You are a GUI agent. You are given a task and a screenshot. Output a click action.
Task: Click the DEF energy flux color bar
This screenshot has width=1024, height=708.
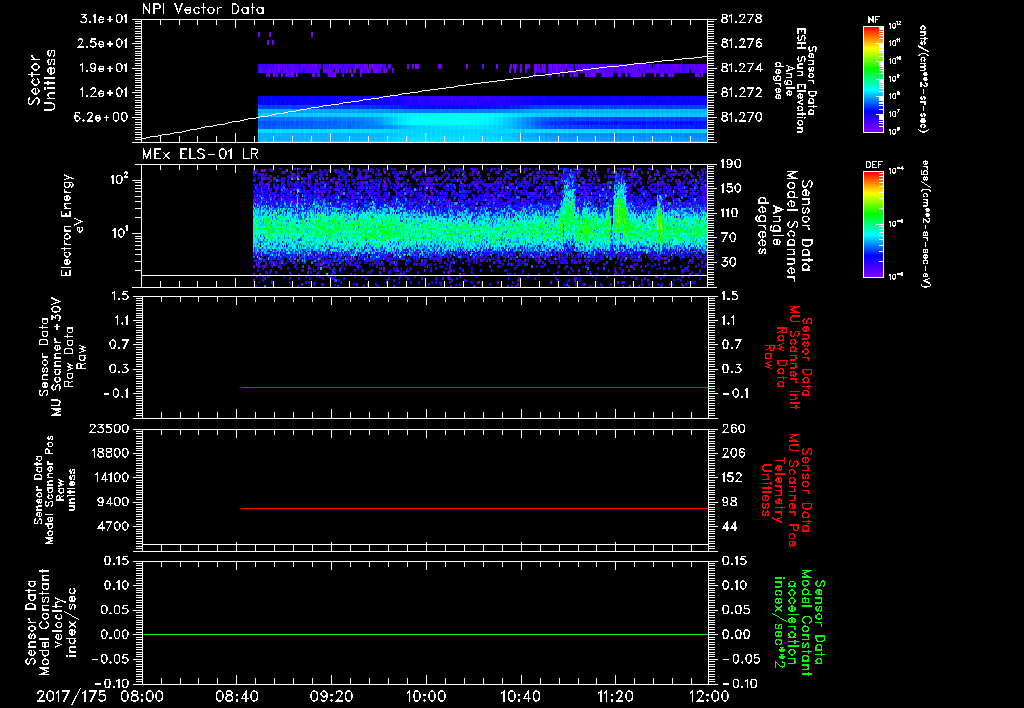874,224
